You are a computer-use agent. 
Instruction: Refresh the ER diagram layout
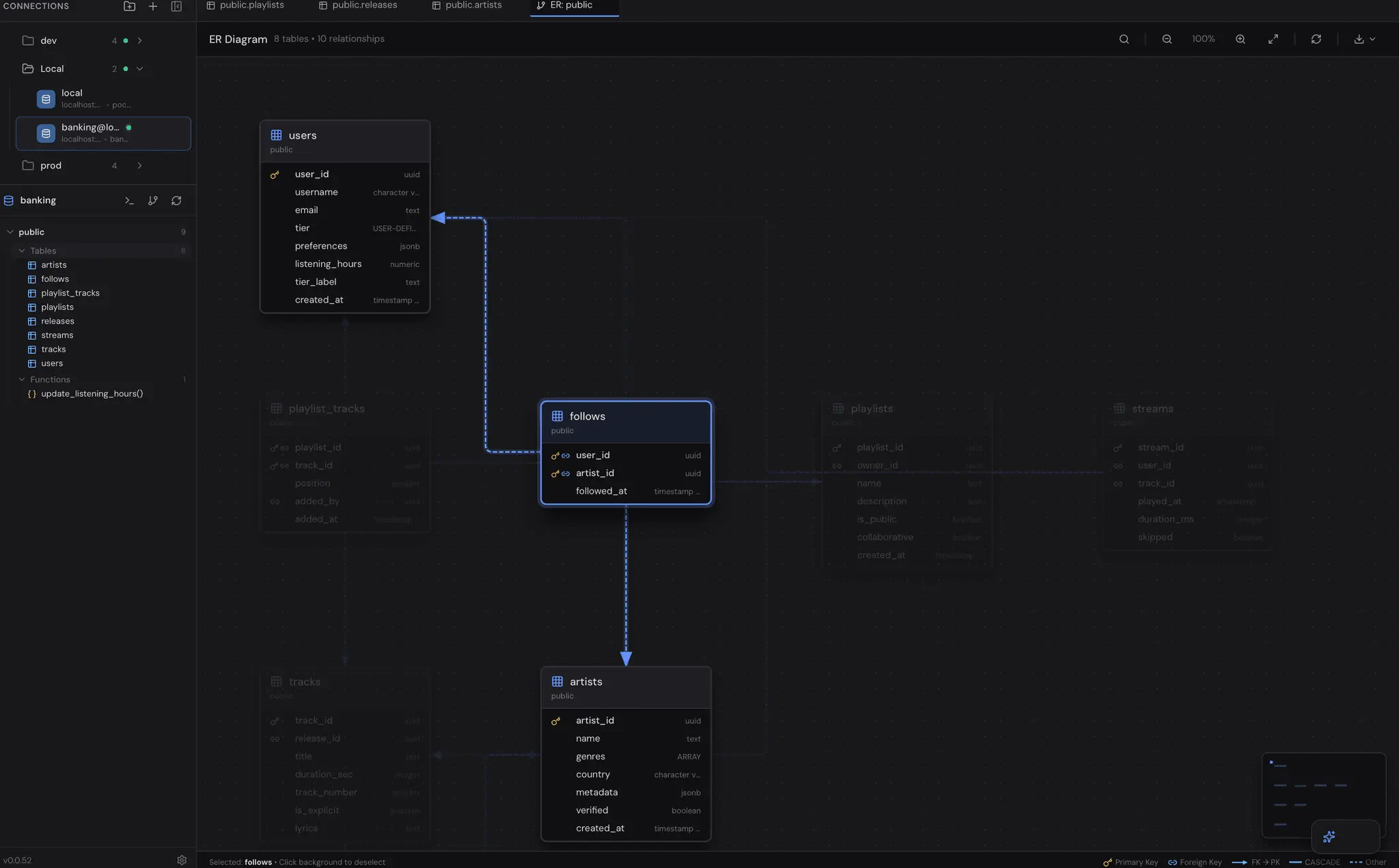coord(1316,39)
